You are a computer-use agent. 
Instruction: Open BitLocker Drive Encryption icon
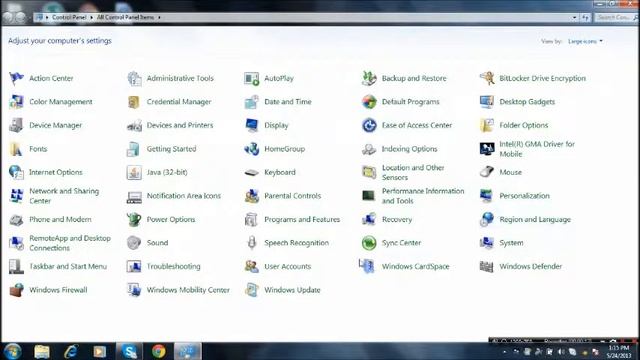coord(487,78)
